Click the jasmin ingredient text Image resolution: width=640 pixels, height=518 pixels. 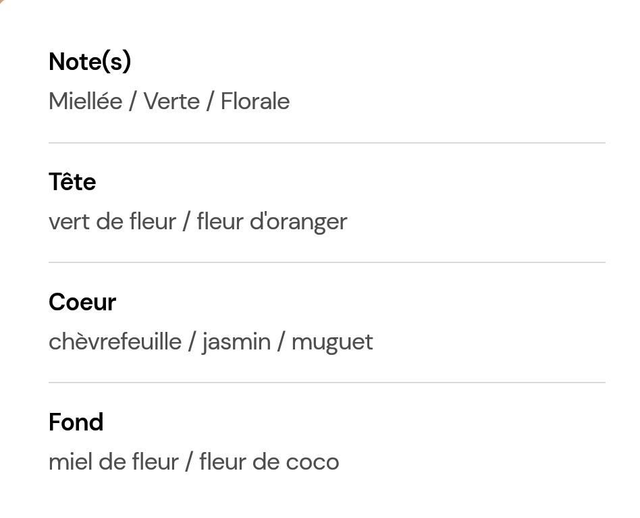click(236, 342)
